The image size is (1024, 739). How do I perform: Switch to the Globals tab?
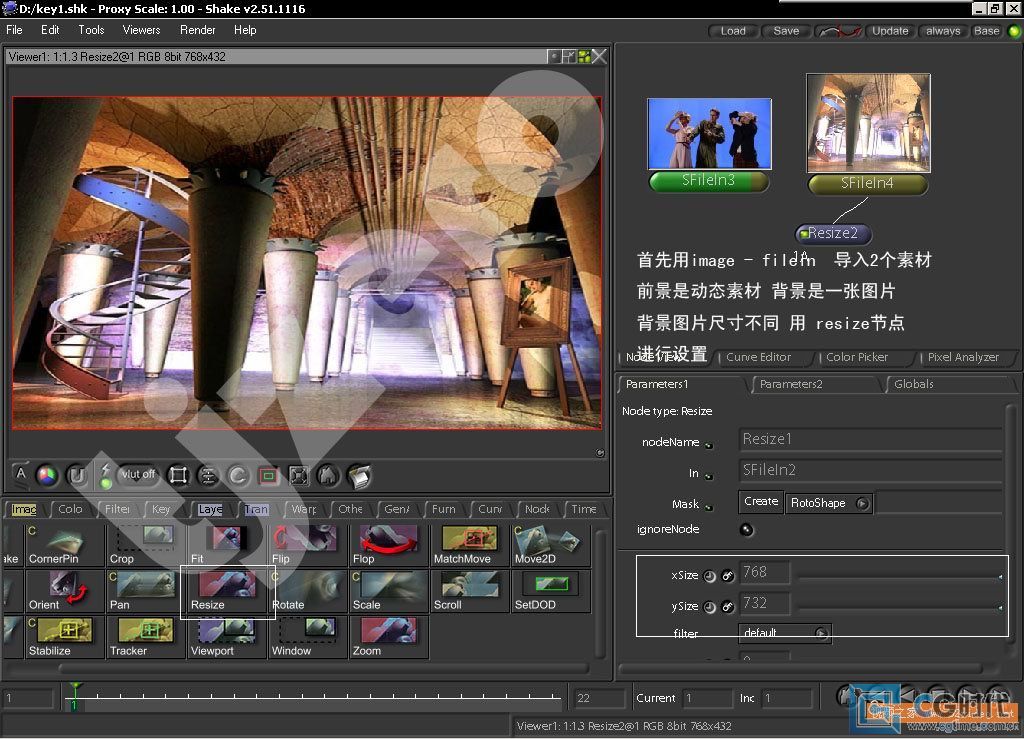[913, 384]
